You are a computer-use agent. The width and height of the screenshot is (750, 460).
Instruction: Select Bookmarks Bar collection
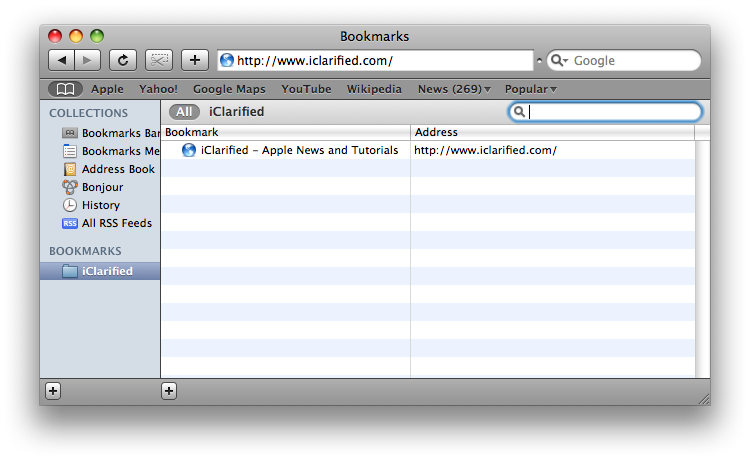pyautogui.click(x=110, y=133)
